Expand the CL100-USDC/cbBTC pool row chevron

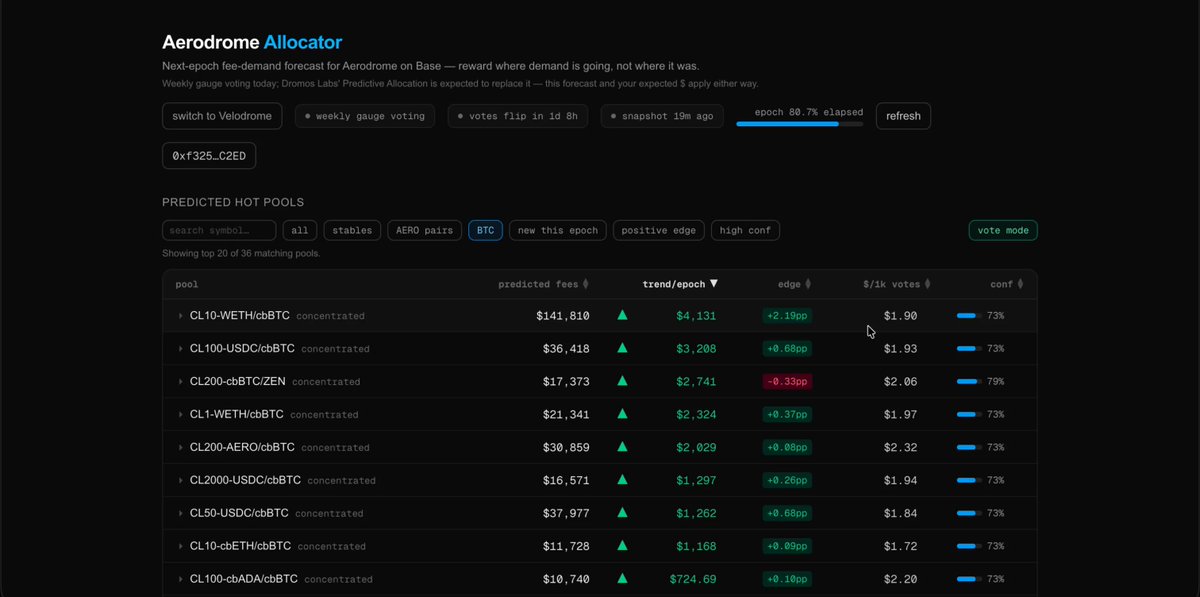pos(181,349)
